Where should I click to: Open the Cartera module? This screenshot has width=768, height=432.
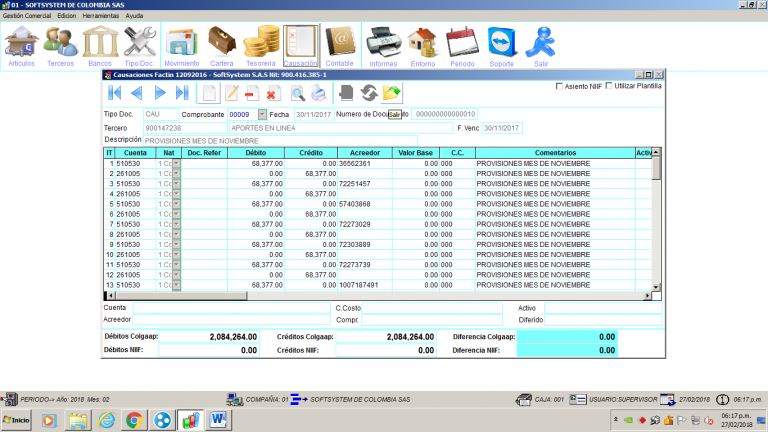221,47
